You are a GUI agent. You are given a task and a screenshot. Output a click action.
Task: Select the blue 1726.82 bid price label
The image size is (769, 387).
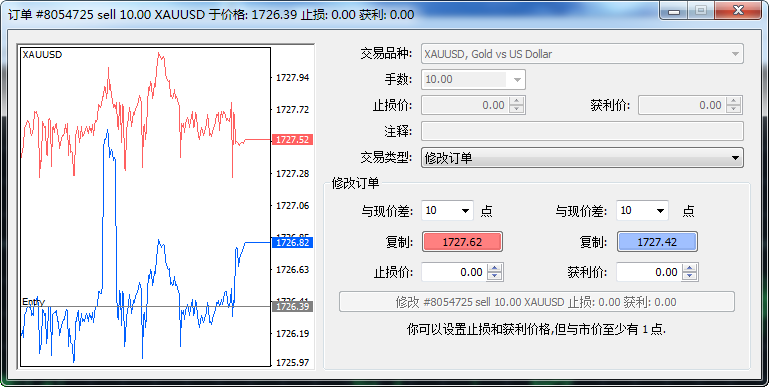pos(292,242)
